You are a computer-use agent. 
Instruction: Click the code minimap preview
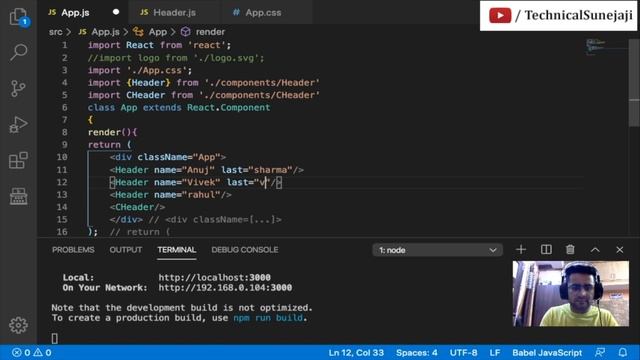606,47
